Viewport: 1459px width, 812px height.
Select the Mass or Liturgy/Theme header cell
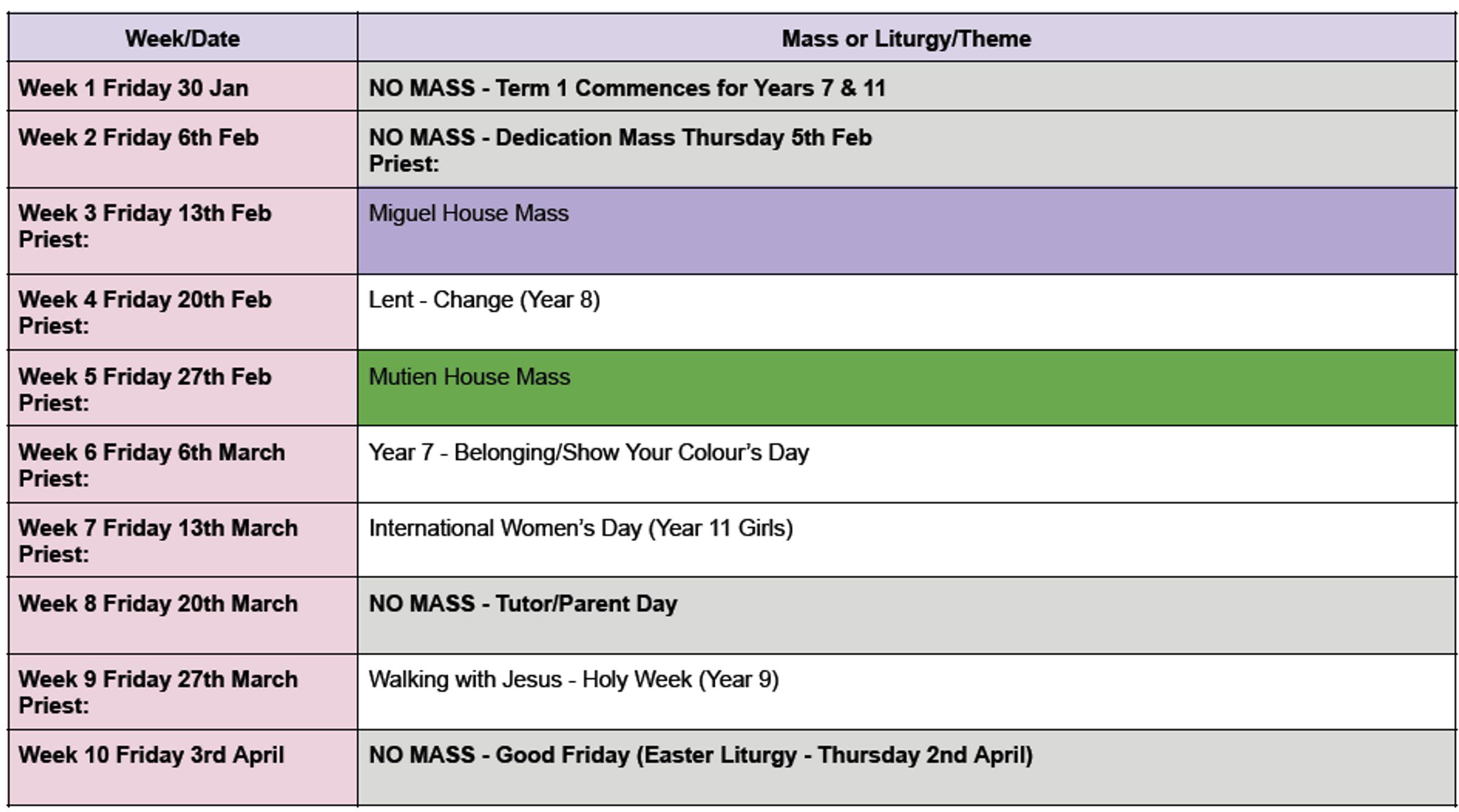coord(906,38)
